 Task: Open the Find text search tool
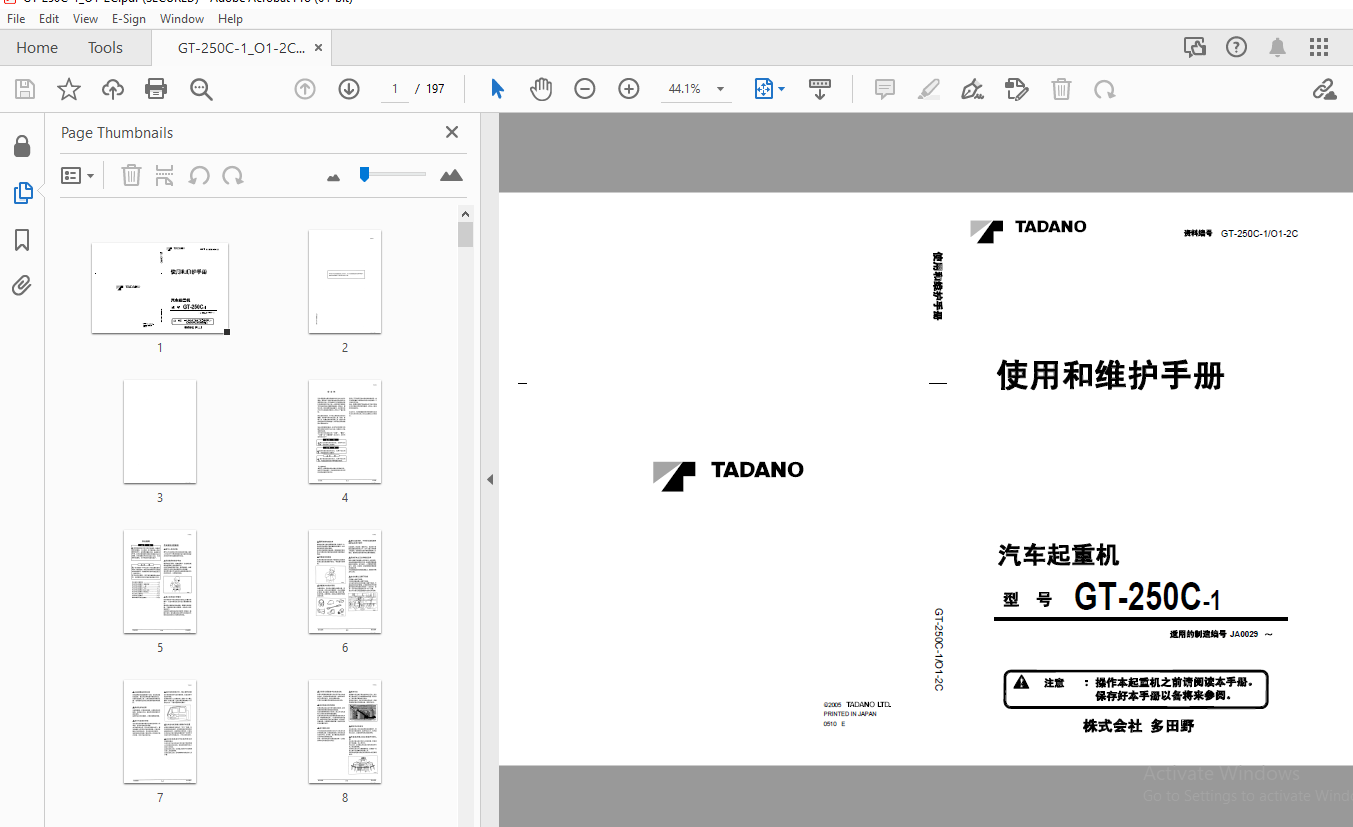pyautogui.click(x=201, y=89)
